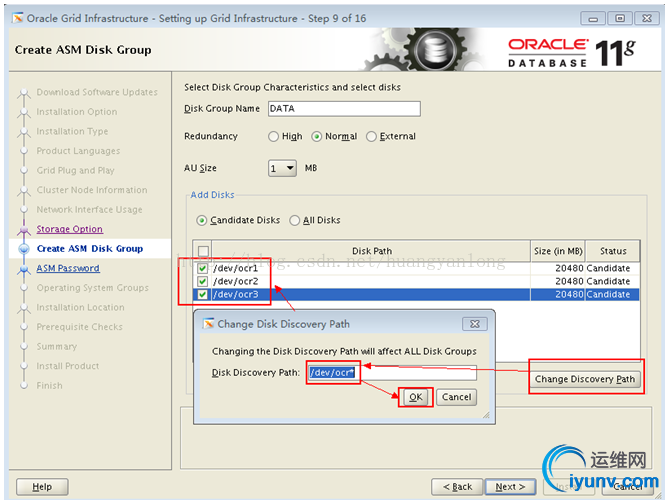Click the Candidate status of /dev/ocr2
Viewport: 665px width, 500px height.
pos(608,282)
